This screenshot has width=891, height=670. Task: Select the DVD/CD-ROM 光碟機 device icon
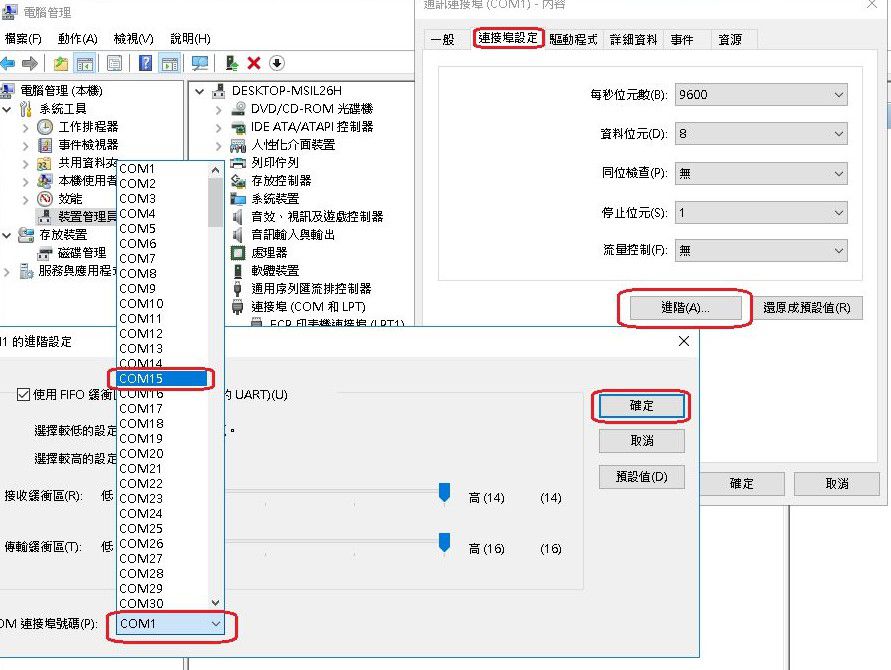tap(240, 107)
